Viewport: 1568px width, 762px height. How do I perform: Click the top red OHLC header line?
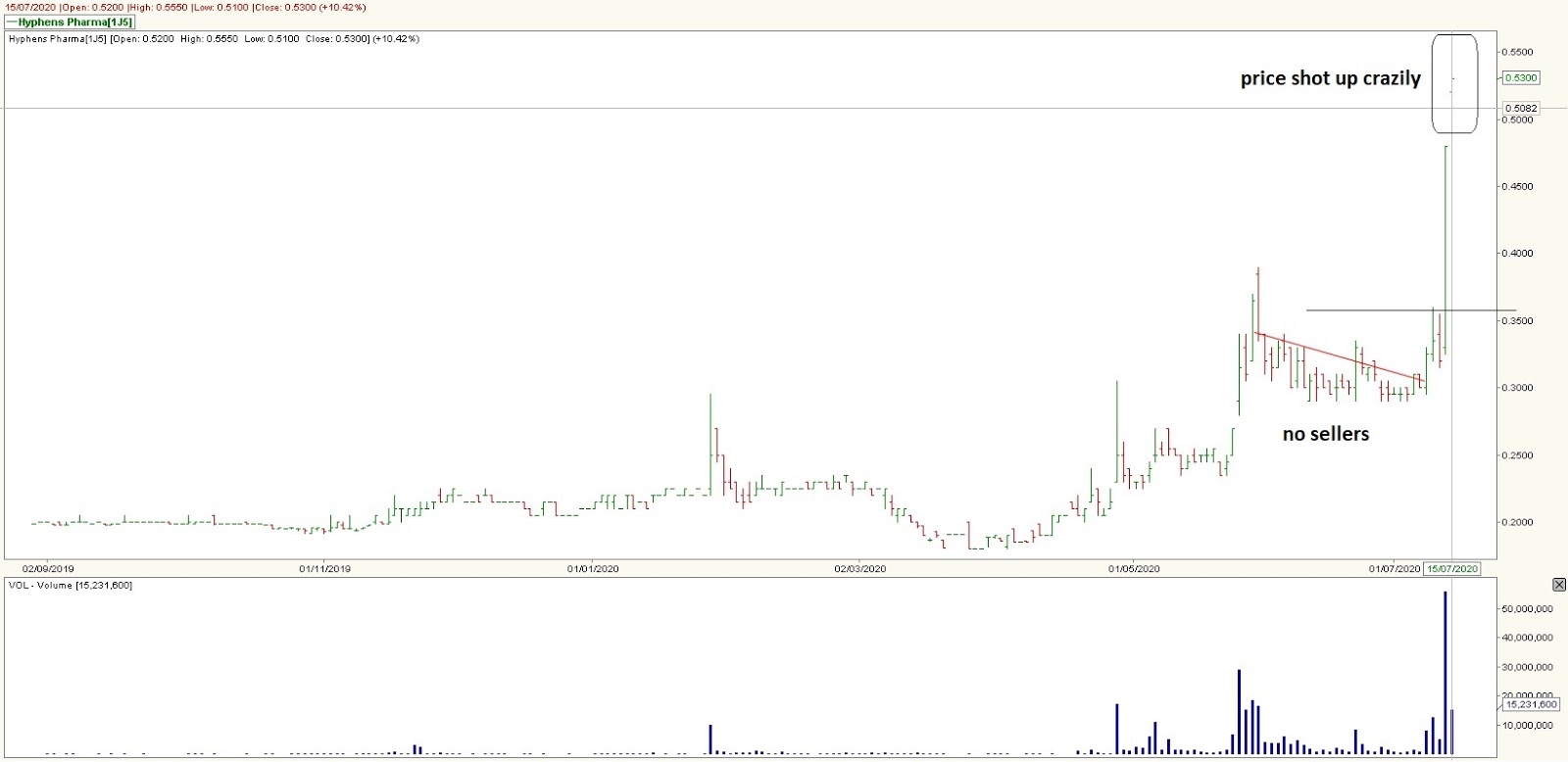(x=184, y=7)
